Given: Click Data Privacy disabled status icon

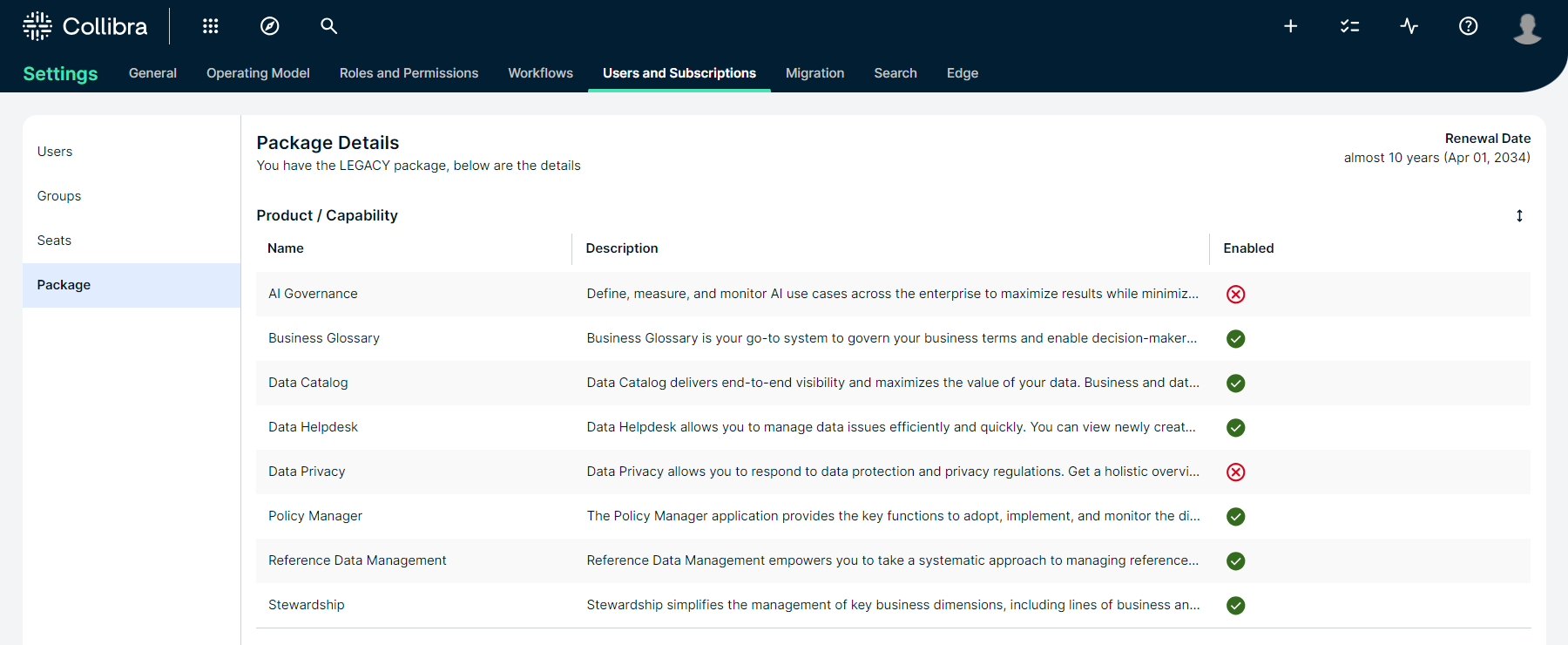Looking at the screenshot, I should (x=1235, y=472).
